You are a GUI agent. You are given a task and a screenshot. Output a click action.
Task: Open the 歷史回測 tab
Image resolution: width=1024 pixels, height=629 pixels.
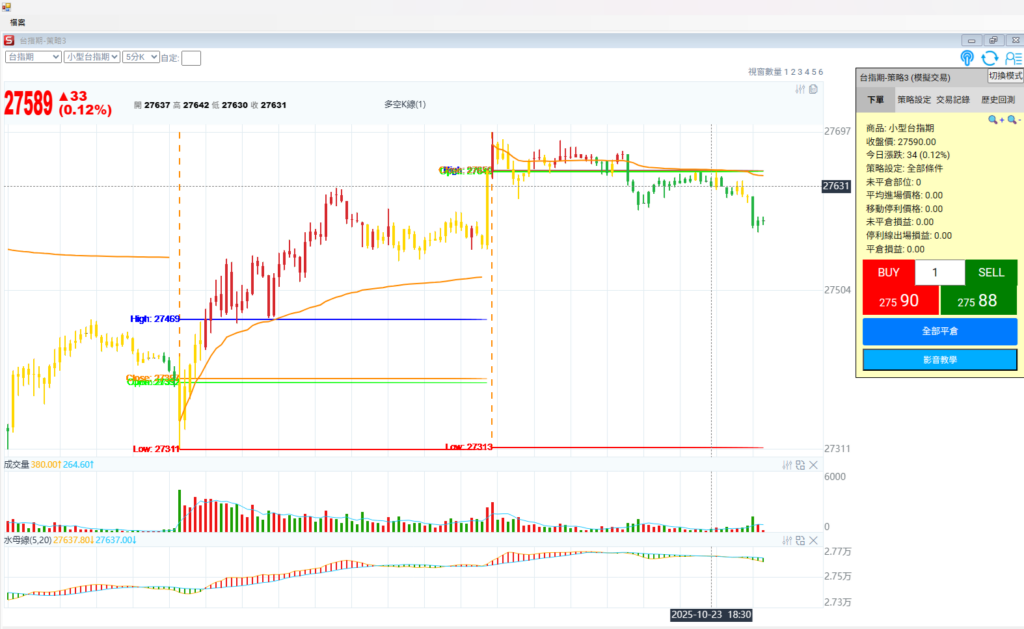[x=997, y=100]
